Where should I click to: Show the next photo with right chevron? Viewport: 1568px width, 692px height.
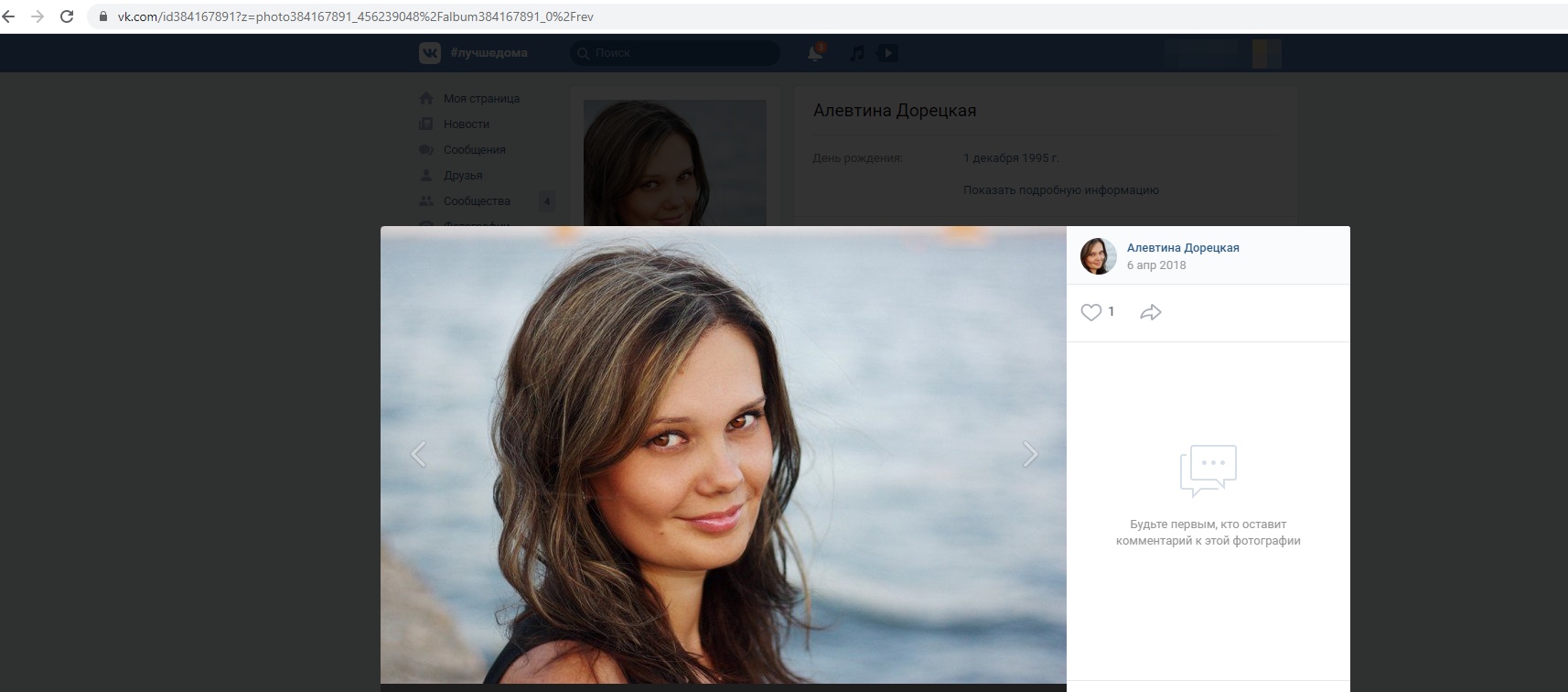tap(1030, 454)
